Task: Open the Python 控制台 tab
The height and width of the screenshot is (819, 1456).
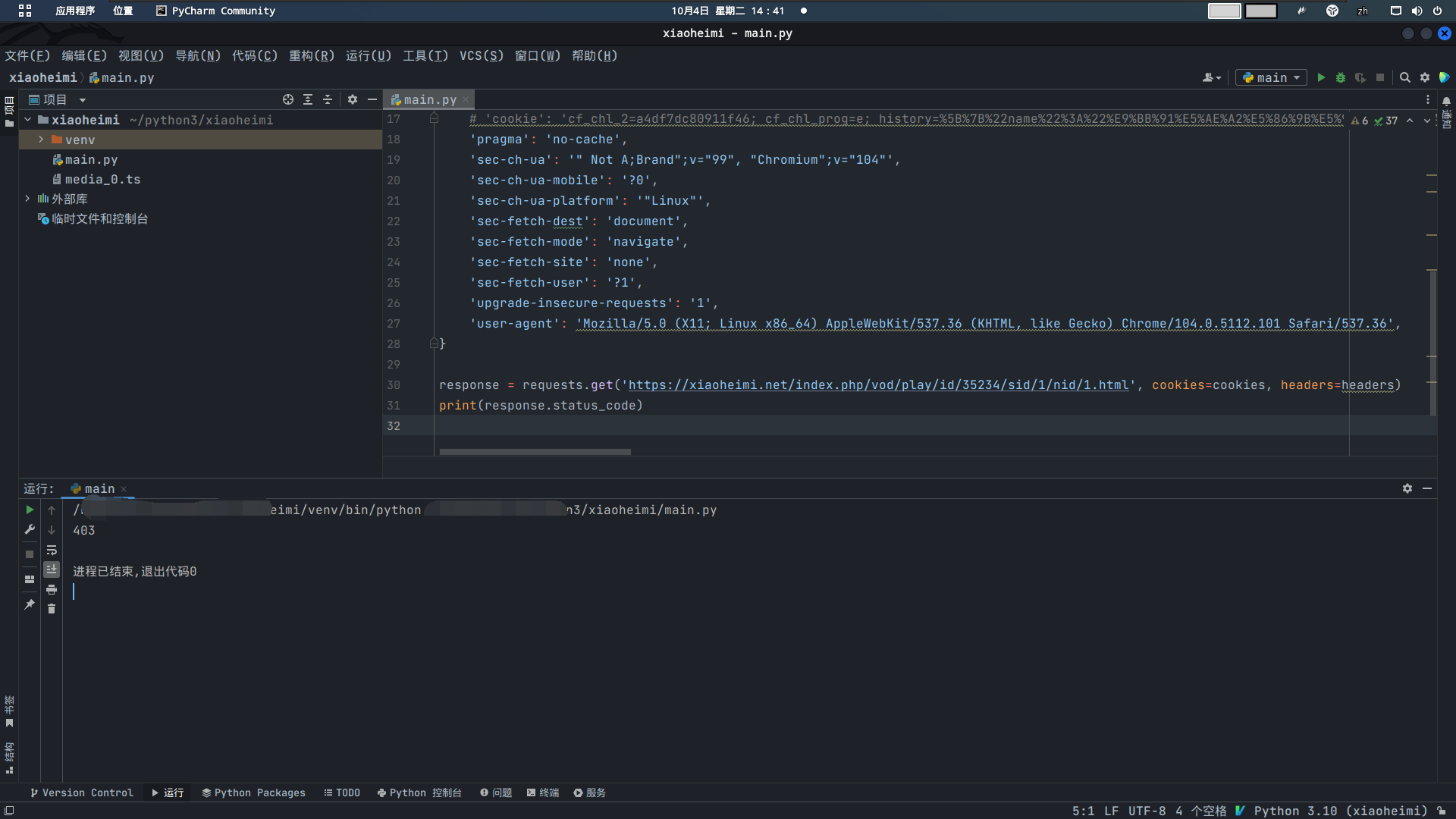Action: pos(419,792)
